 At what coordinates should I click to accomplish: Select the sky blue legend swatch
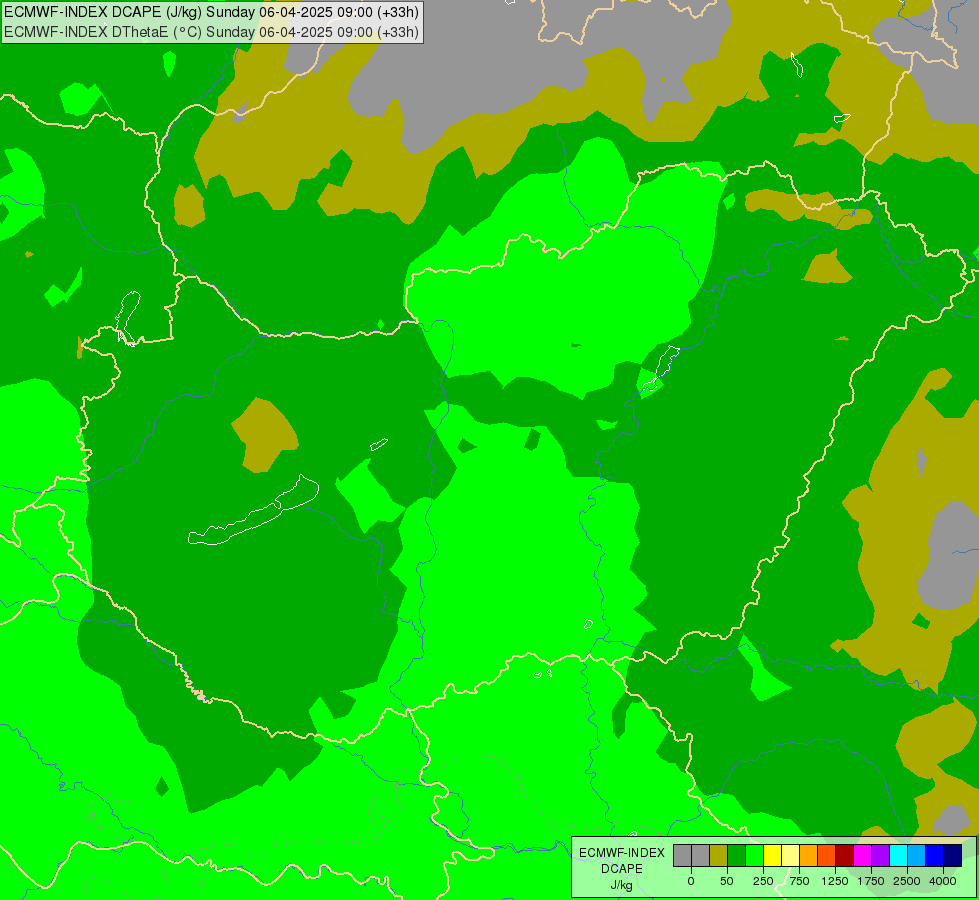tap(917, 856)
